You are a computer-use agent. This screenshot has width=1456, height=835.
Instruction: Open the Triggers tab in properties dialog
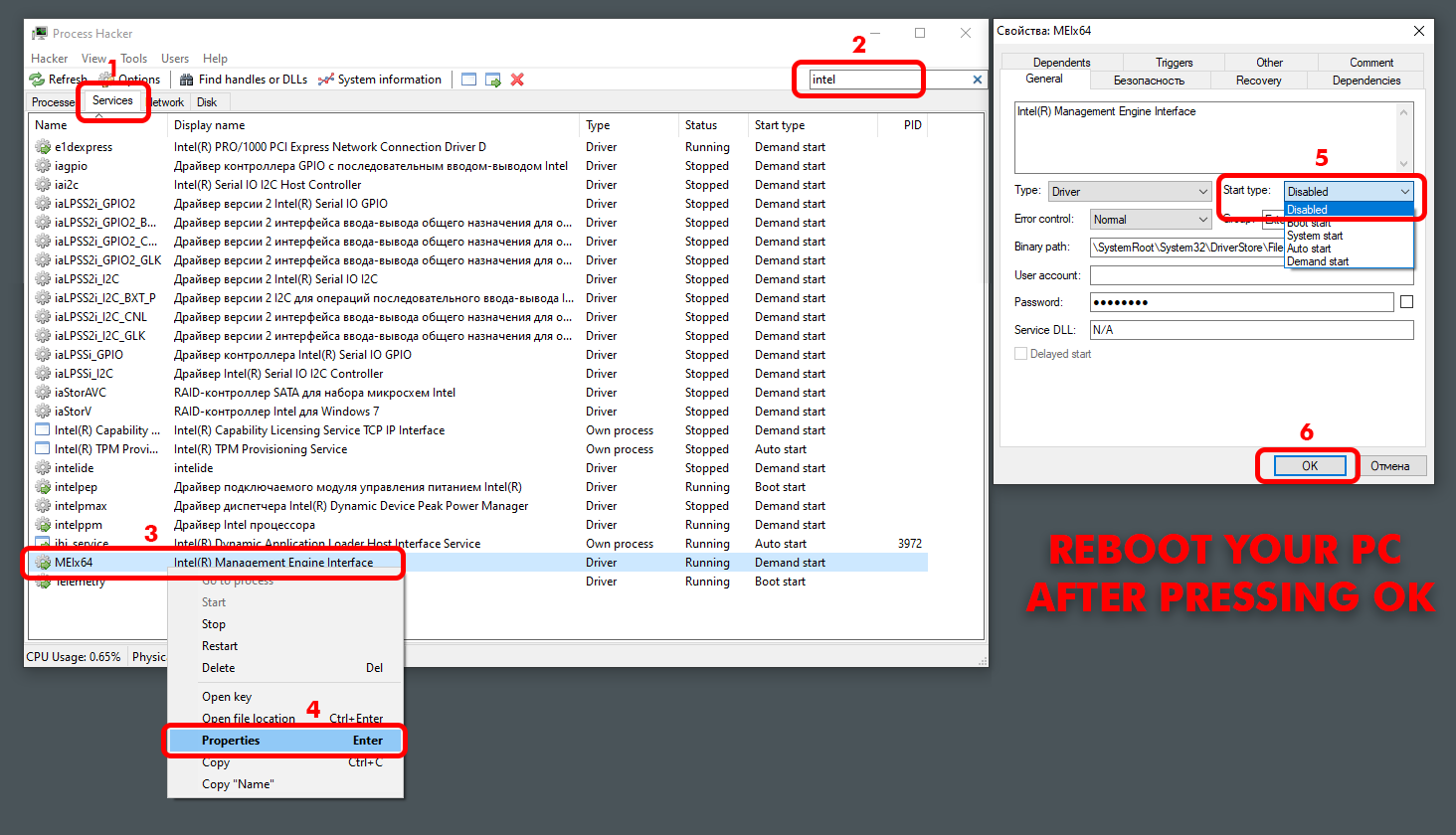[x=1174, y=63]
